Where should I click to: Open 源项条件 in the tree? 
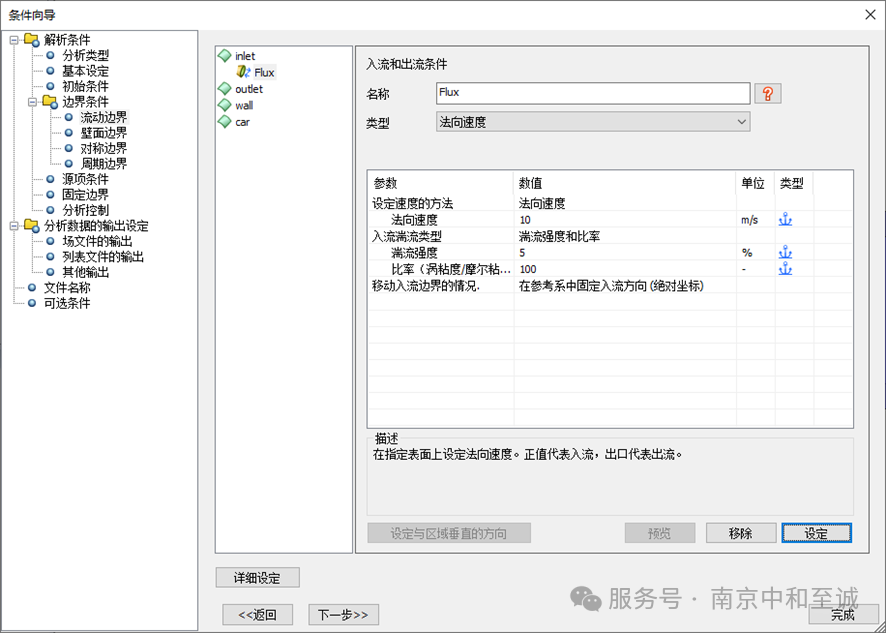click(x=85, y=179)
